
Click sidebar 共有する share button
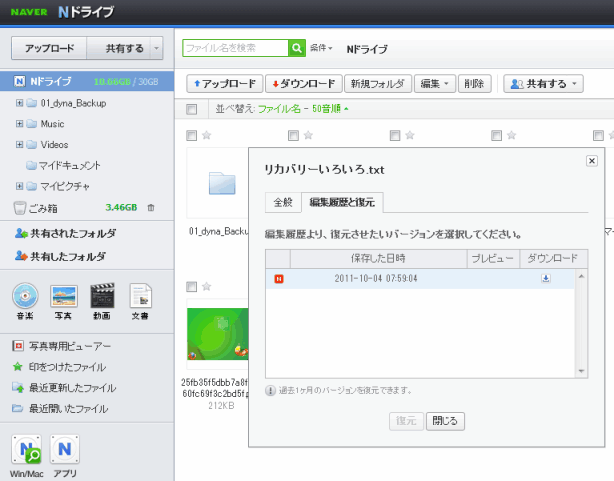pyautogui.click(x=119, y=48)
